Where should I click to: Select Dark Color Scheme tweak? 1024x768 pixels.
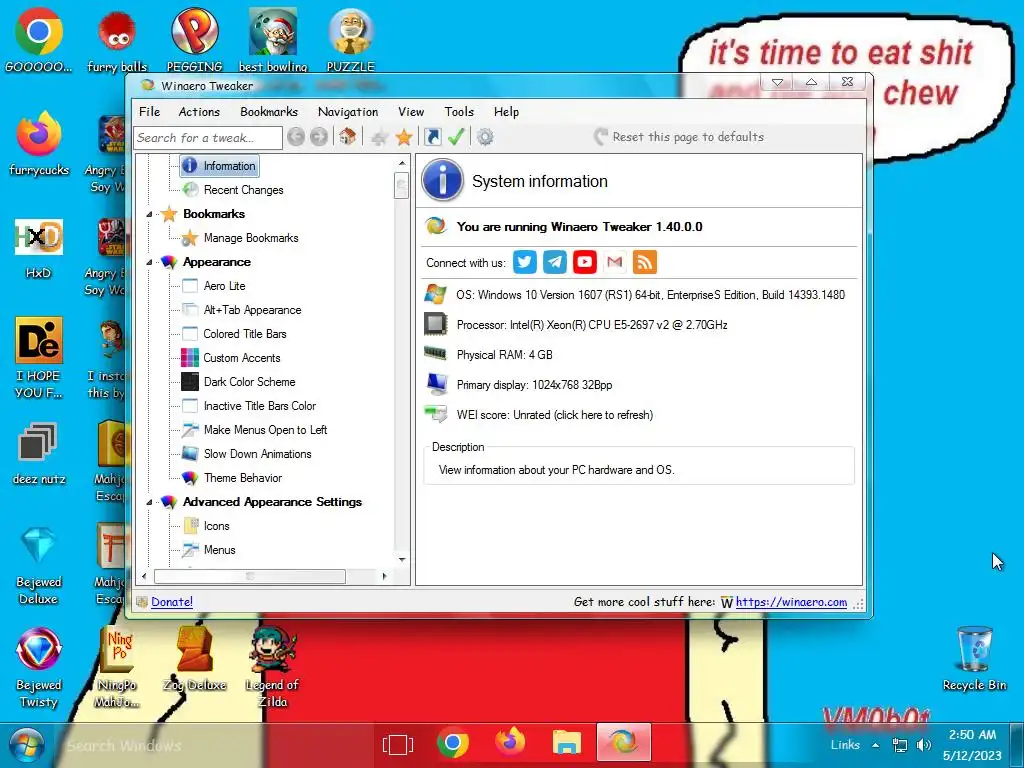[249, 382]
